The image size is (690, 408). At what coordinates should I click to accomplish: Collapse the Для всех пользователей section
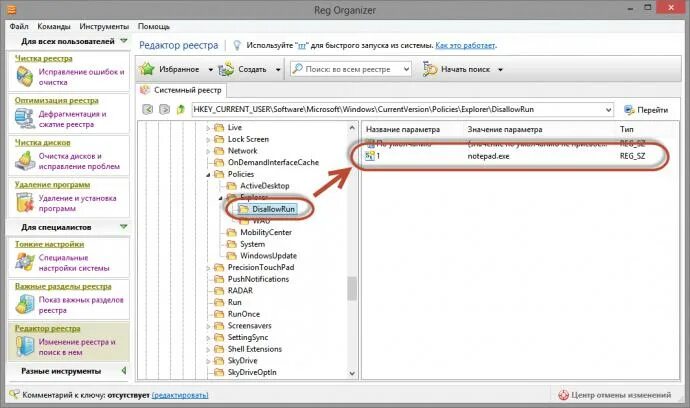pos(124,41)
